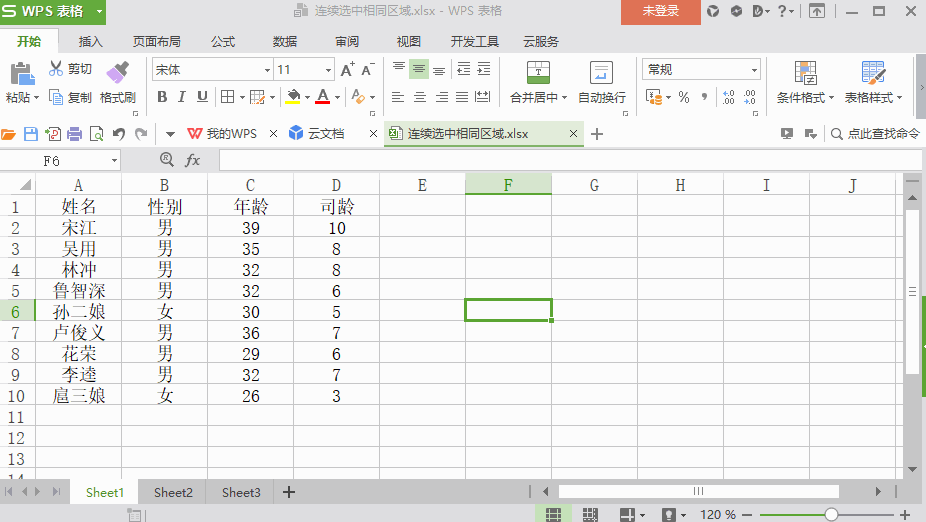Viewport: 926px width, 522px height.
Task: Click the 未登录 login button
Action: coord(661,11)
